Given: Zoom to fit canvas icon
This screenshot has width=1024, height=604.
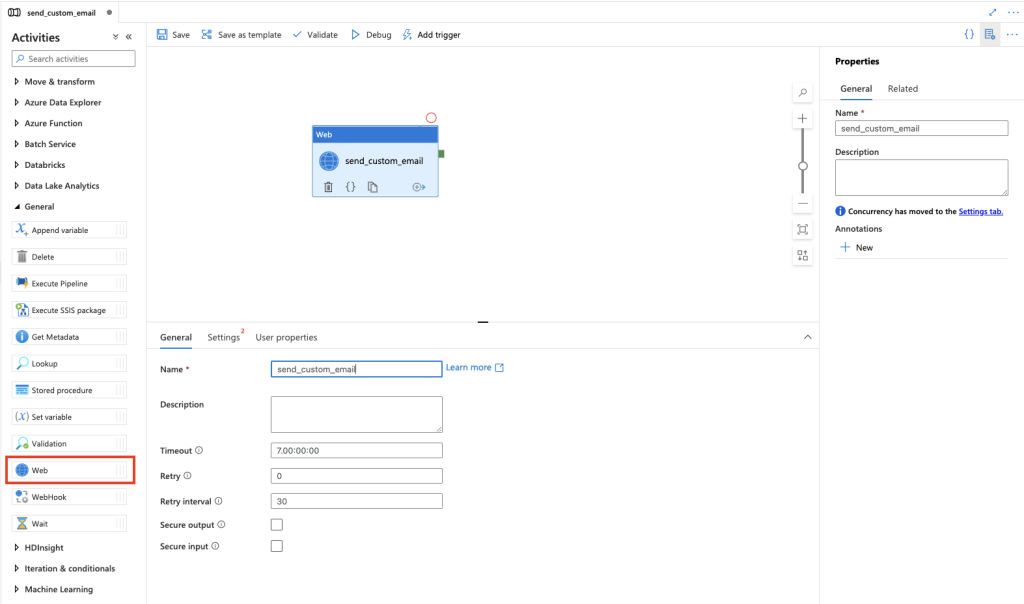Looking at the screenshot, I should (802, 230).
